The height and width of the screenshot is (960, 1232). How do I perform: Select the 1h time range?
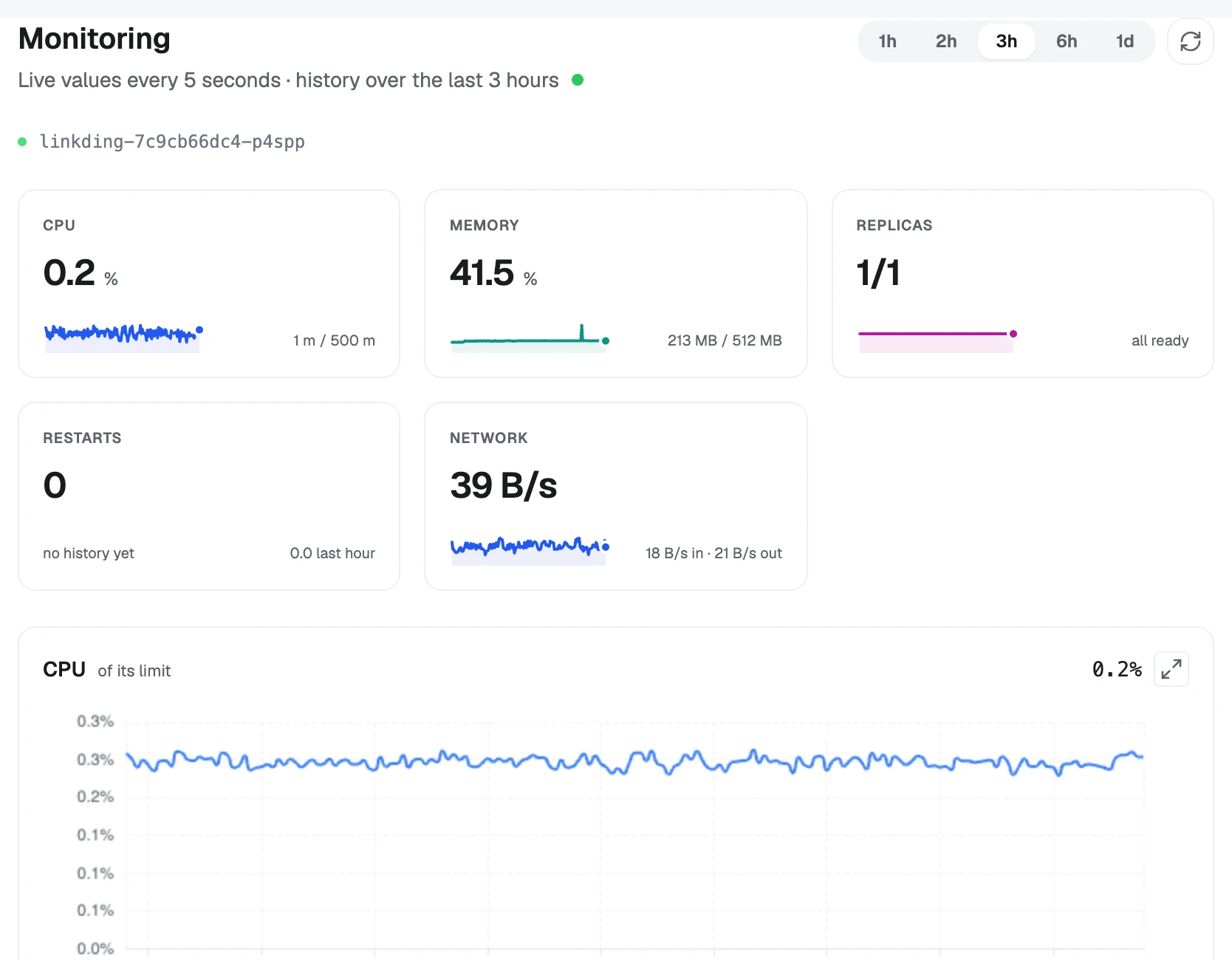coord(887,41)
